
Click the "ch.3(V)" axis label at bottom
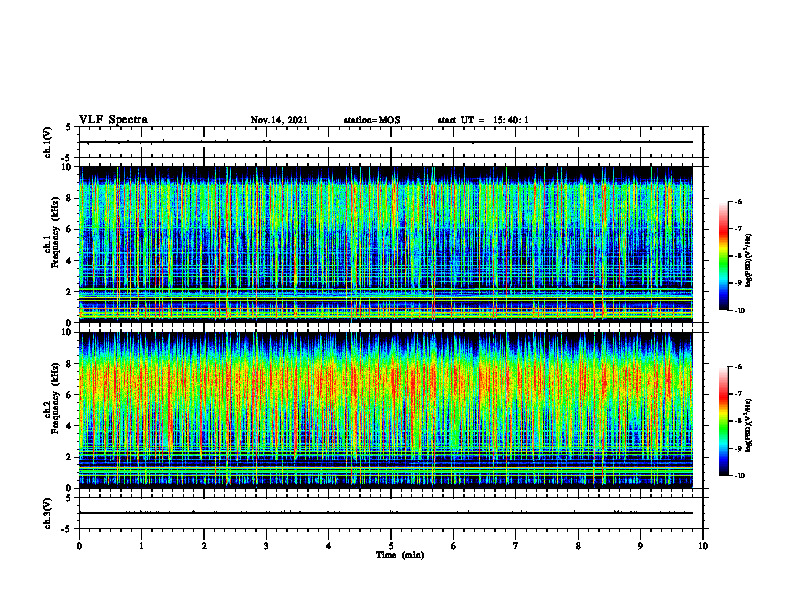(x=47, y=513)
